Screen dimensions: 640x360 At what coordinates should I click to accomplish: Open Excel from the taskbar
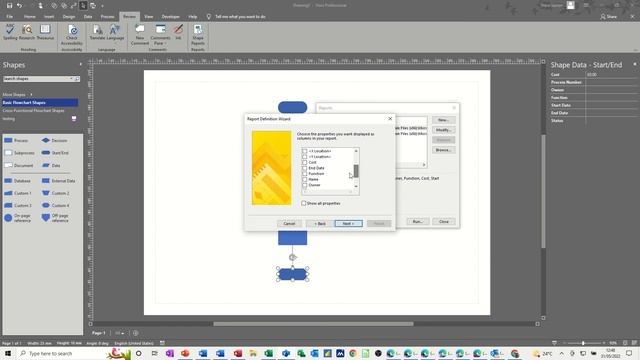[x=268, y=353]
